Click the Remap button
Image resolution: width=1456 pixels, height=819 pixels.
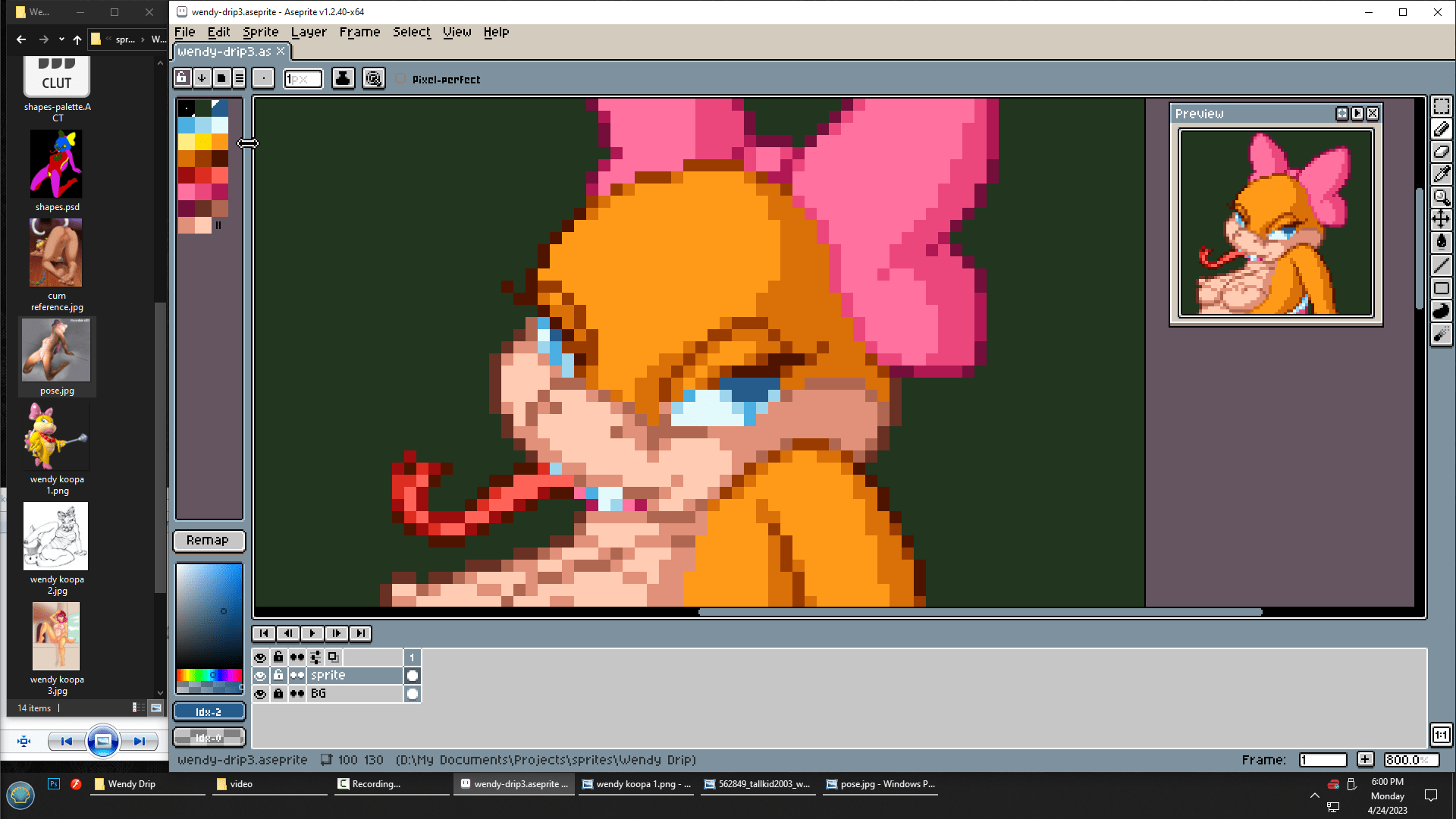click(x=209, y=540)
